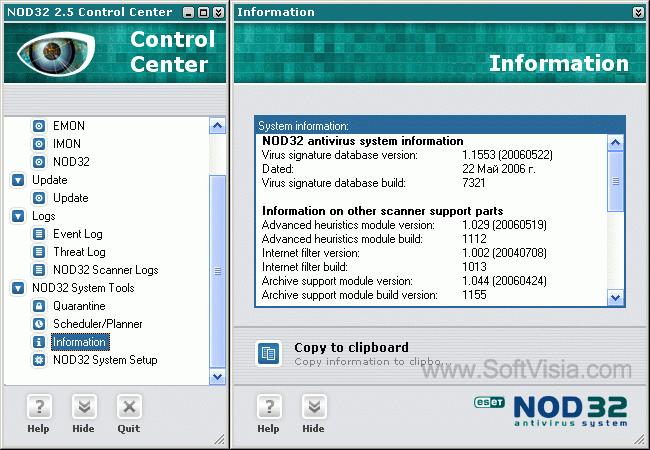Click Help question mark in Control Center

pos(39,407)
